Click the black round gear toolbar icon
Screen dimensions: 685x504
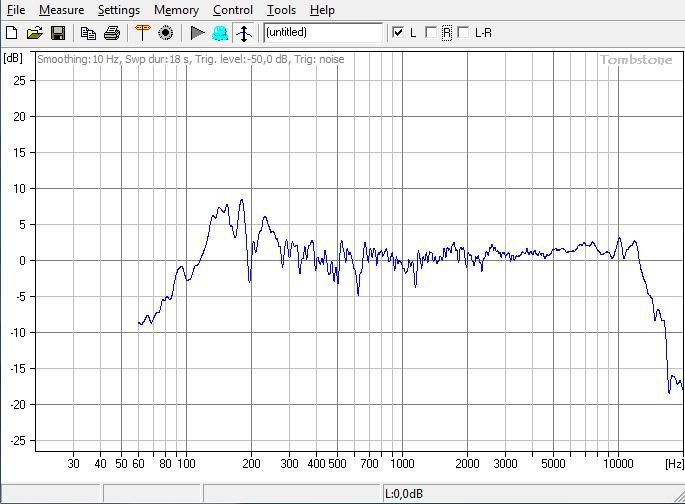166,33
